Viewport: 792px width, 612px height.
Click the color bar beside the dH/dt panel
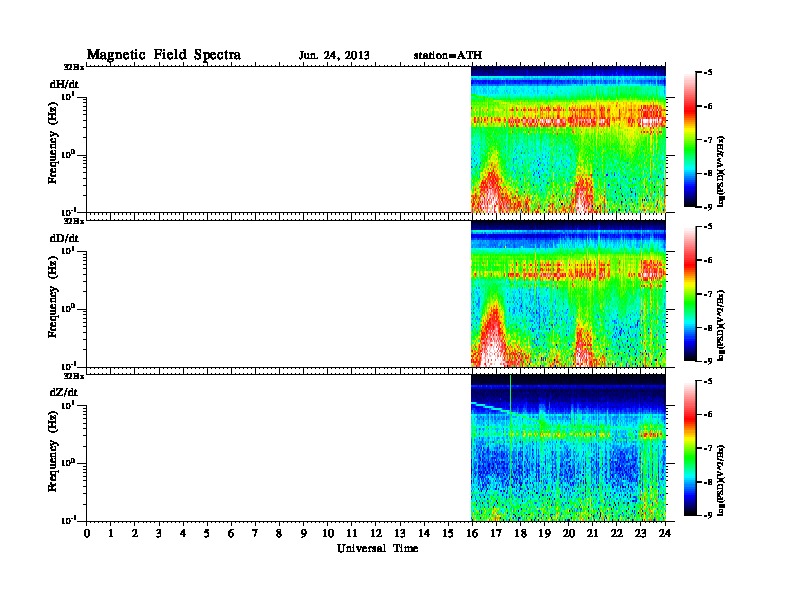(691, 139)
